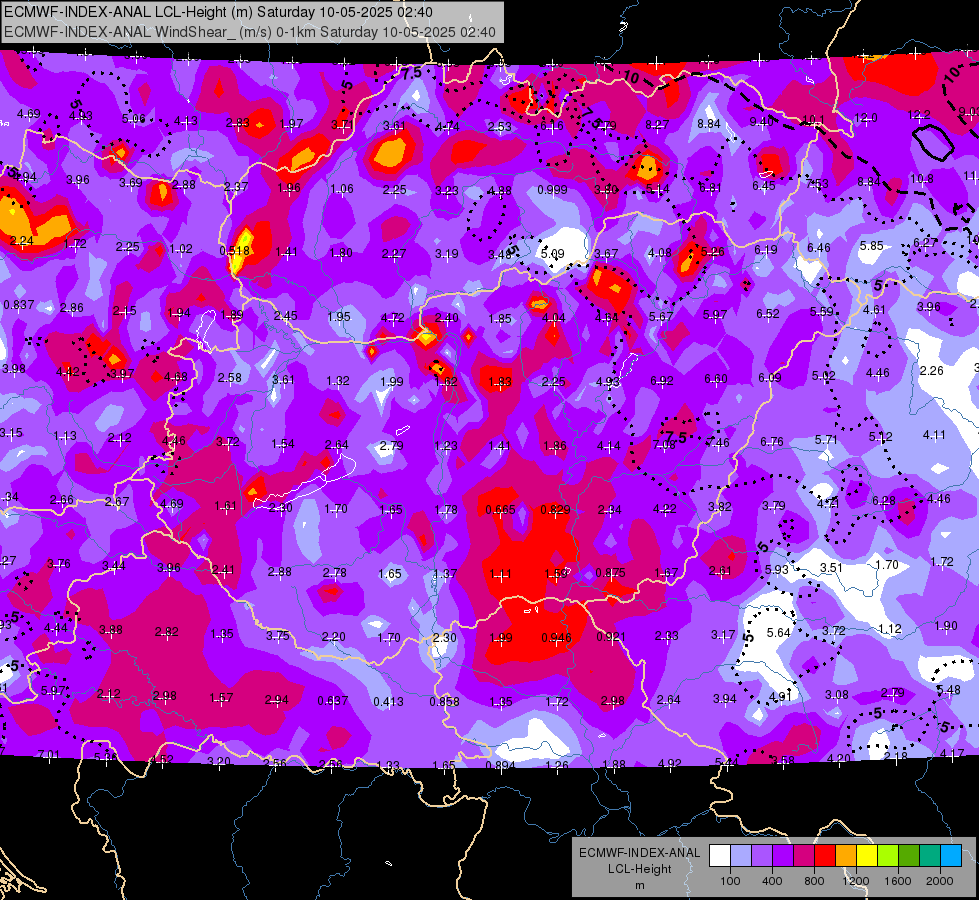Click the wind shear value '0.999'
Image resolution: width=979 pixels, height=900 pixels.
[552, 189]
